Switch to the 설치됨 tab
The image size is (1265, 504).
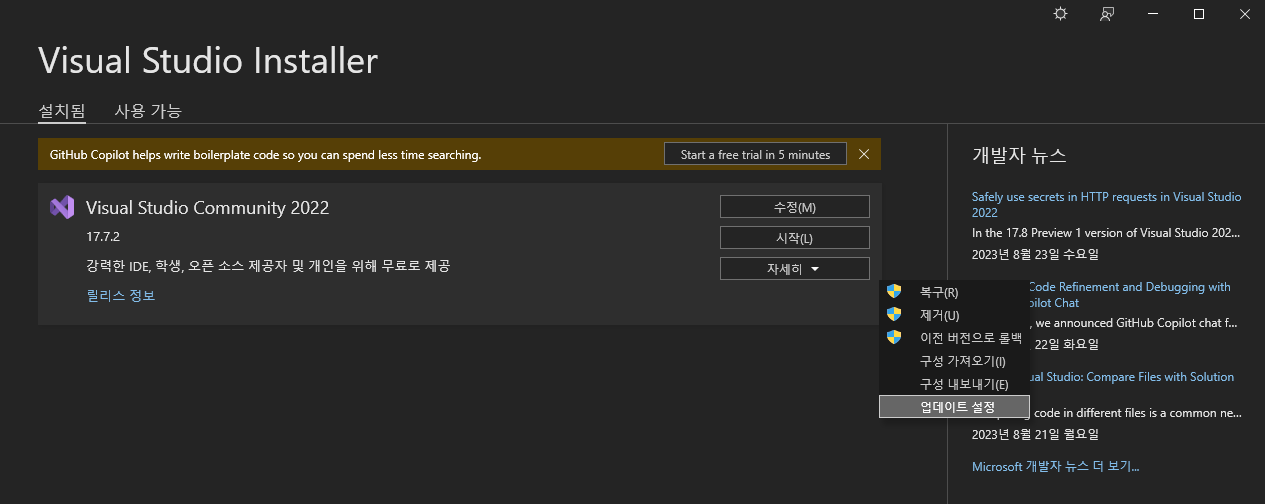(62, 111)
